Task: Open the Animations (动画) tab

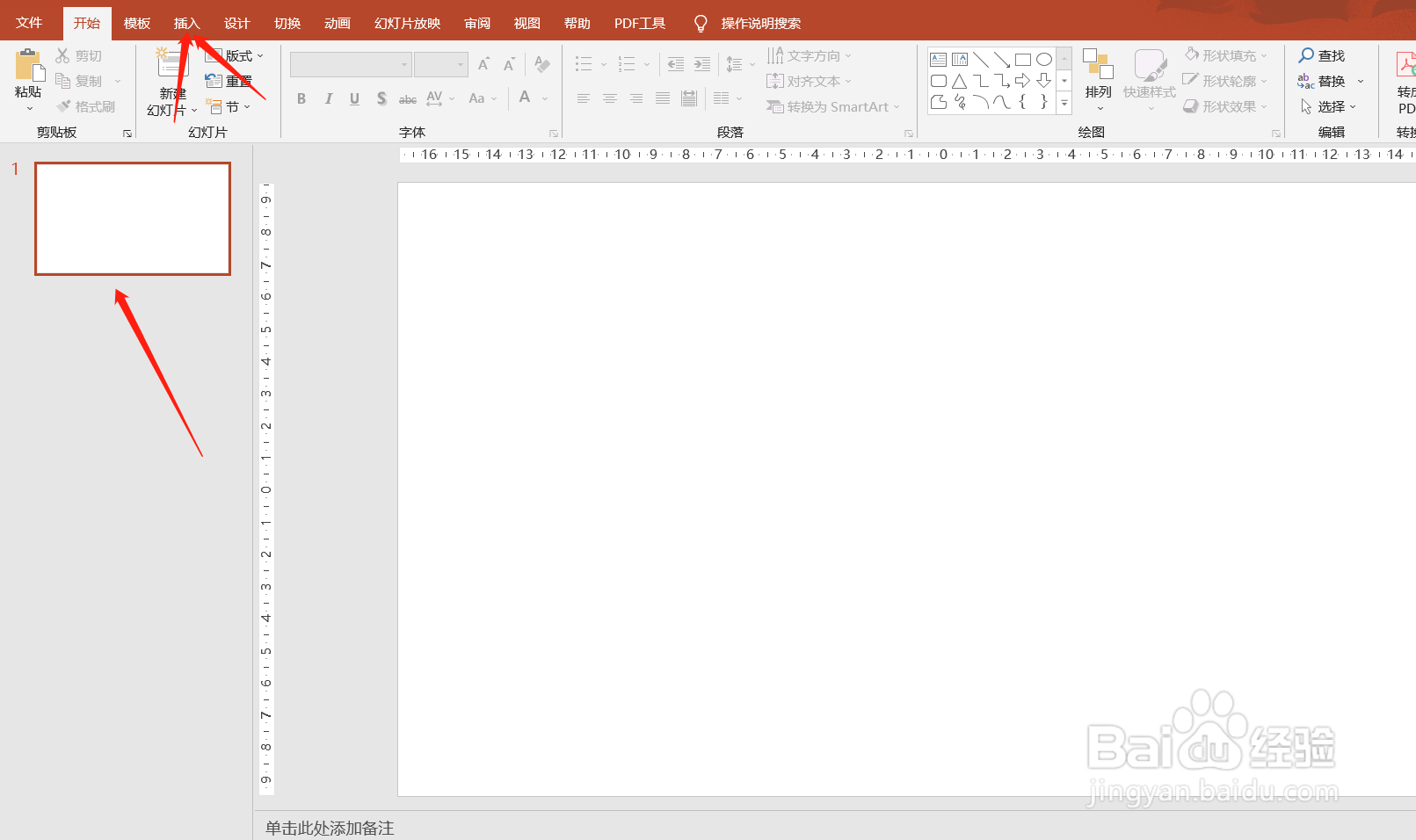Action: click(338, 23)
